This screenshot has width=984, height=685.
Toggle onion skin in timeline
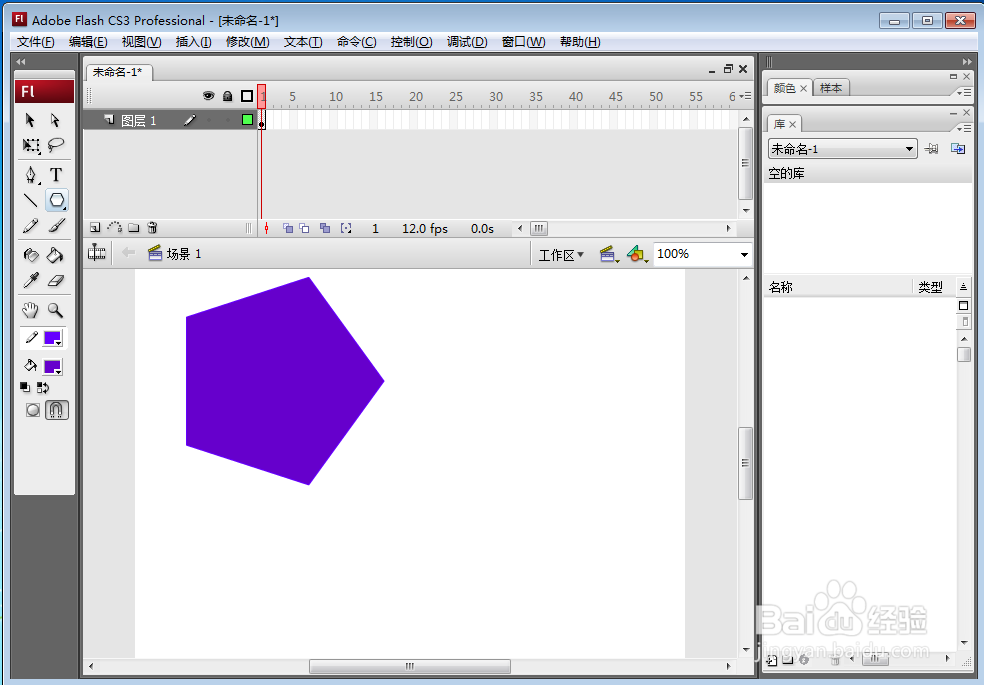pyautogui.click(x=287, y=228)
